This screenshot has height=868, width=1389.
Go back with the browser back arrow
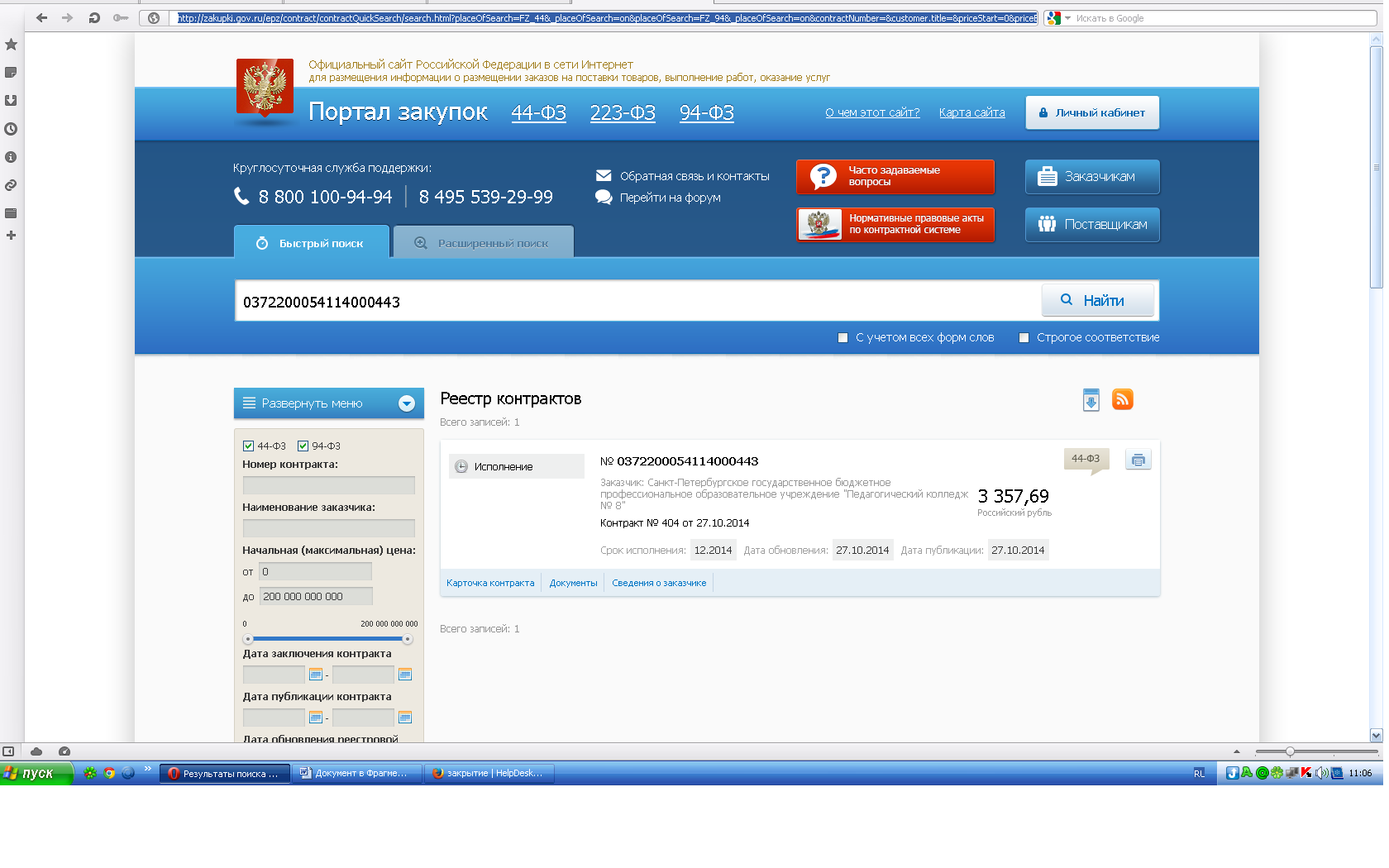tap(41, 17)
